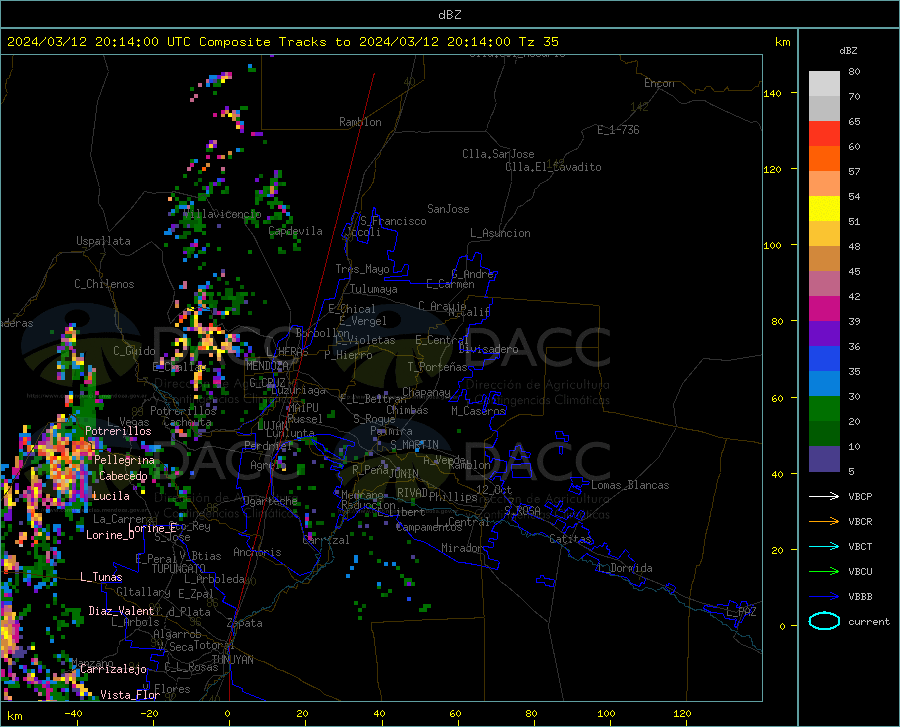
Task: Click the Ramblon label near top
Action: tap(360, 122)
